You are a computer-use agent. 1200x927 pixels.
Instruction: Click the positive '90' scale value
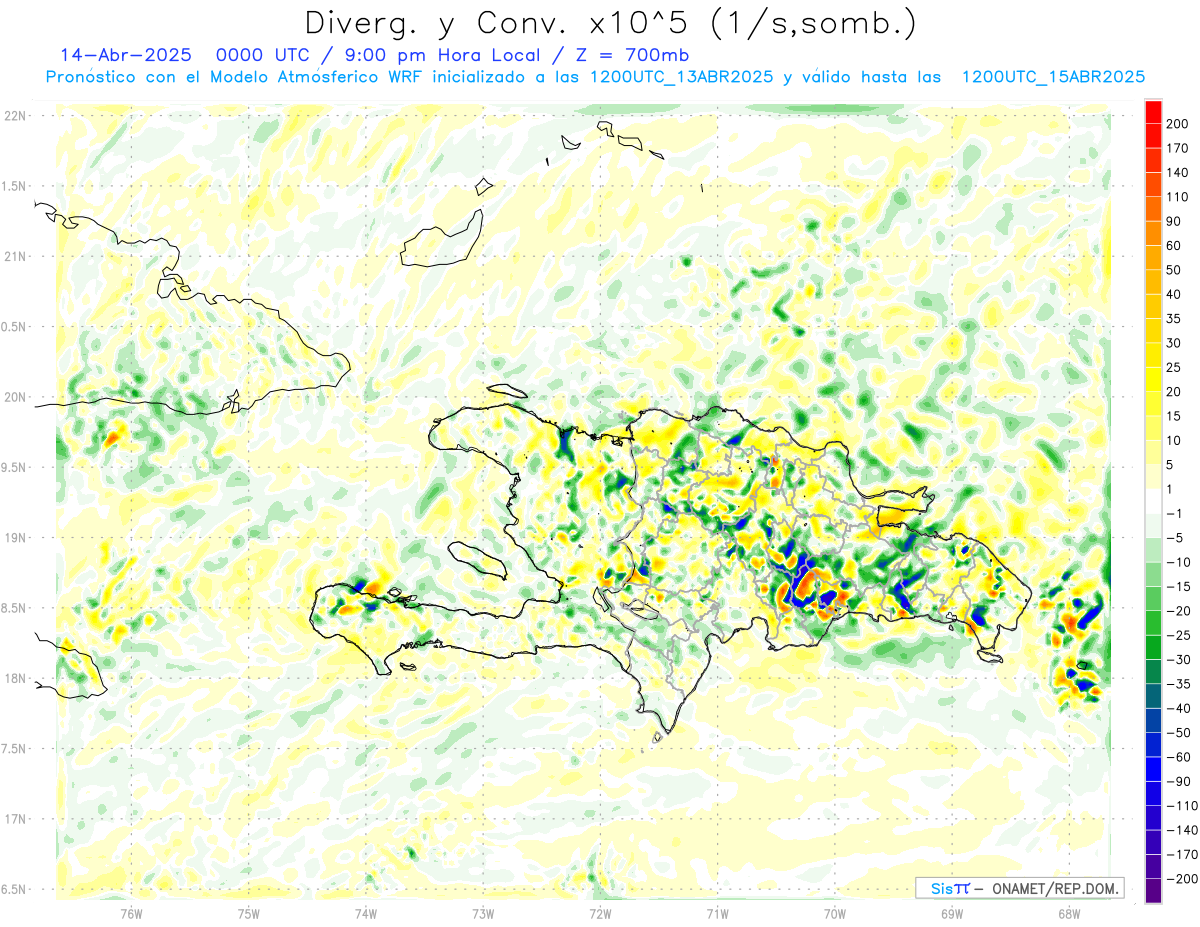point(1174,221)
